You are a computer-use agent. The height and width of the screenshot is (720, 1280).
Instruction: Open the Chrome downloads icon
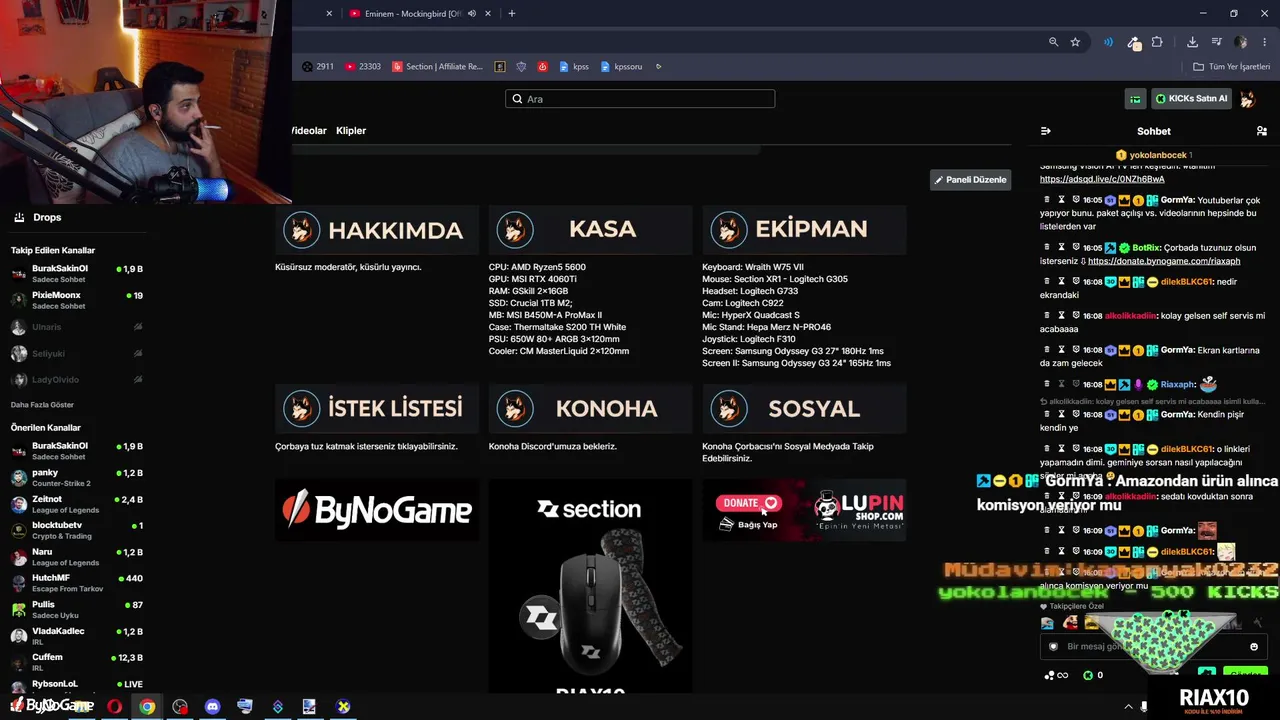[x=1192, y=42]
